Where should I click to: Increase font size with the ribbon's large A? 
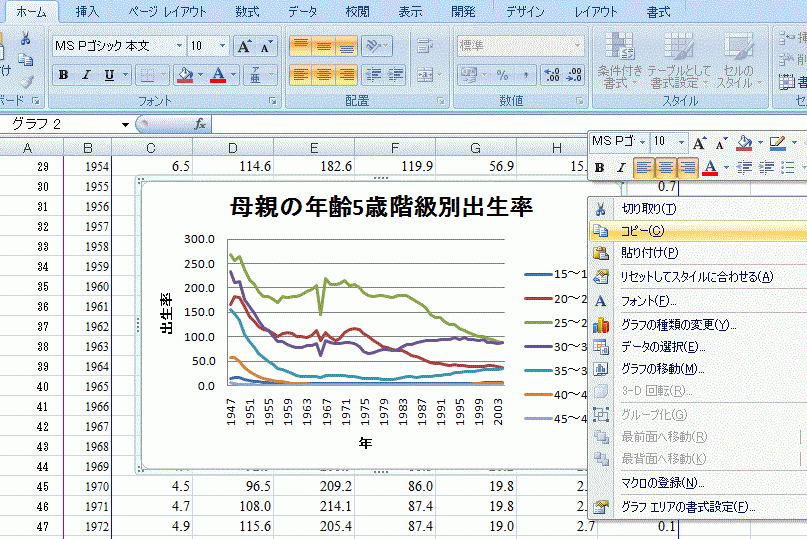244,46
